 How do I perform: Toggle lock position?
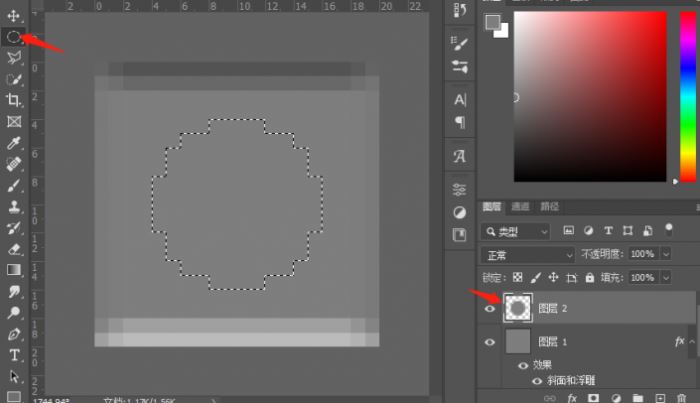[x=554, y=278]
